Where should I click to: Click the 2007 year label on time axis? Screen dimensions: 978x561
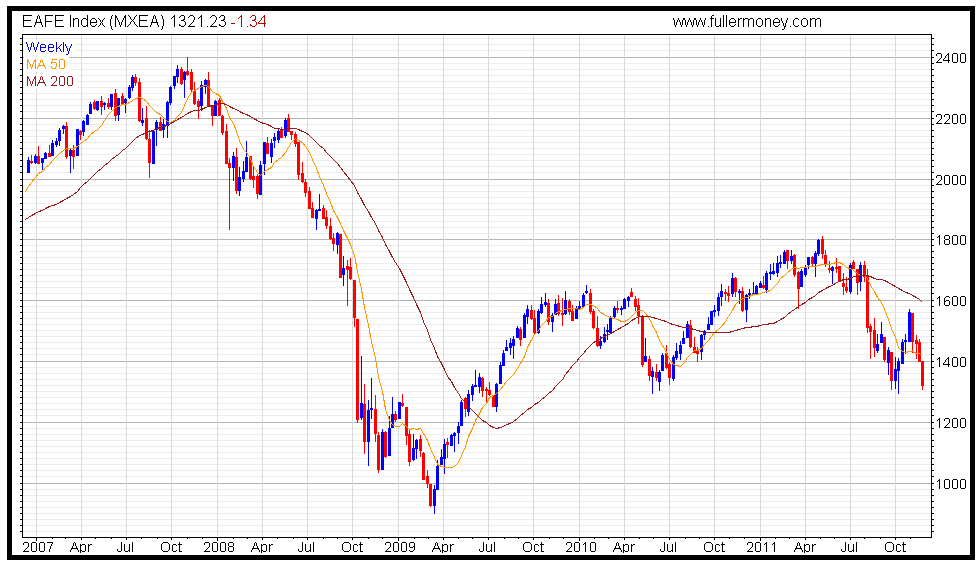click(38, 547)
